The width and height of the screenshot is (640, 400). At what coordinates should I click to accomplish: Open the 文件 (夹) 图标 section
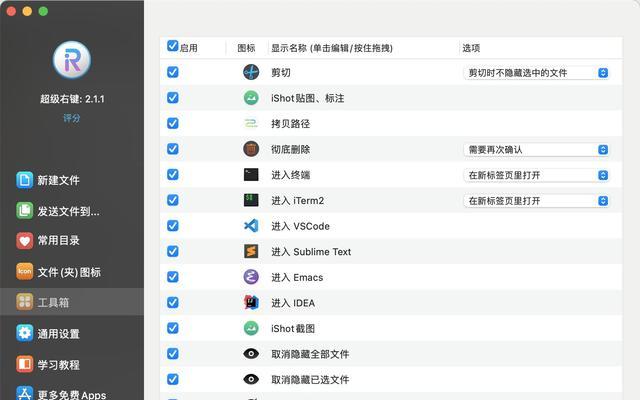72,271
